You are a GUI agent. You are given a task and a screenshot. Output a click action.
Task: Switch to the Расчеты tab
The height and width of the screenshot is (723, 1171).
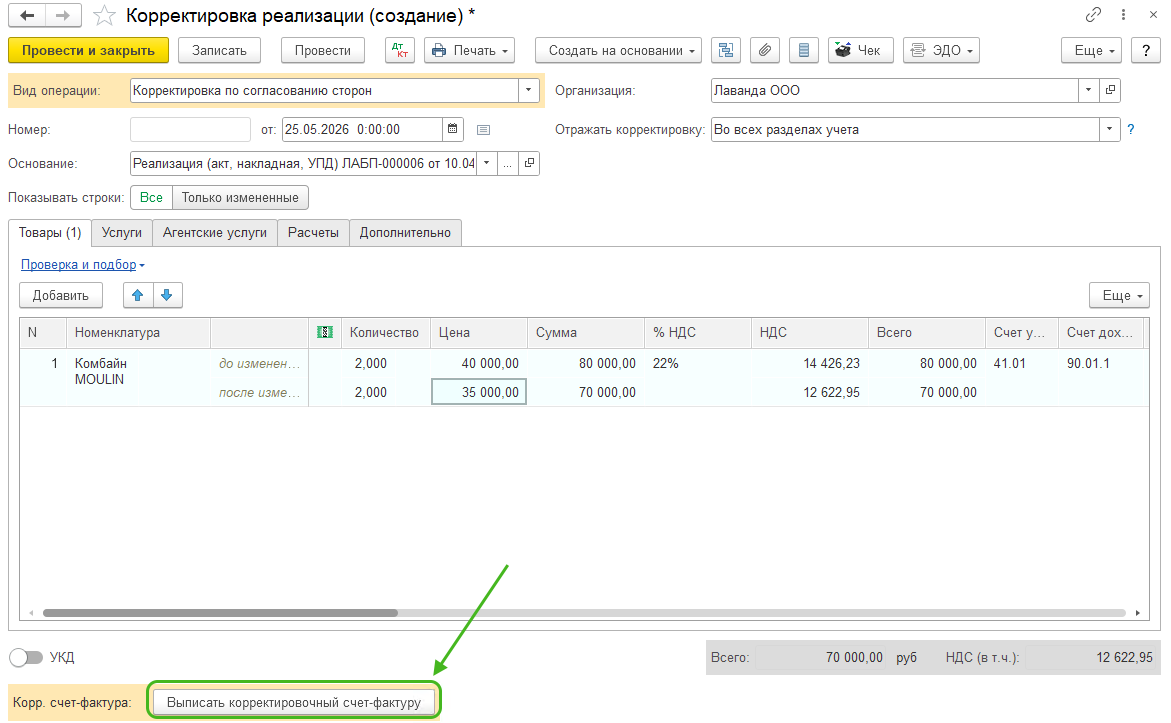(x=314, y=232)
